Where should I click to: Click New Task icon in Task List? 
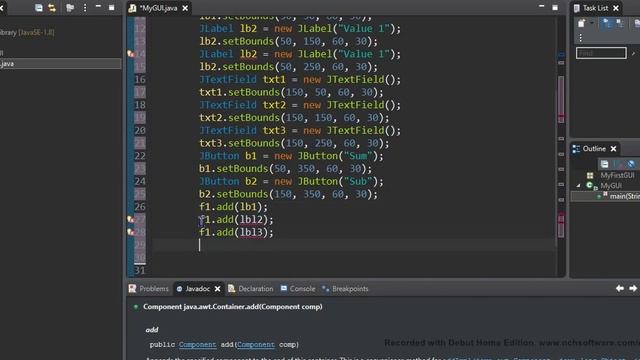582,24
